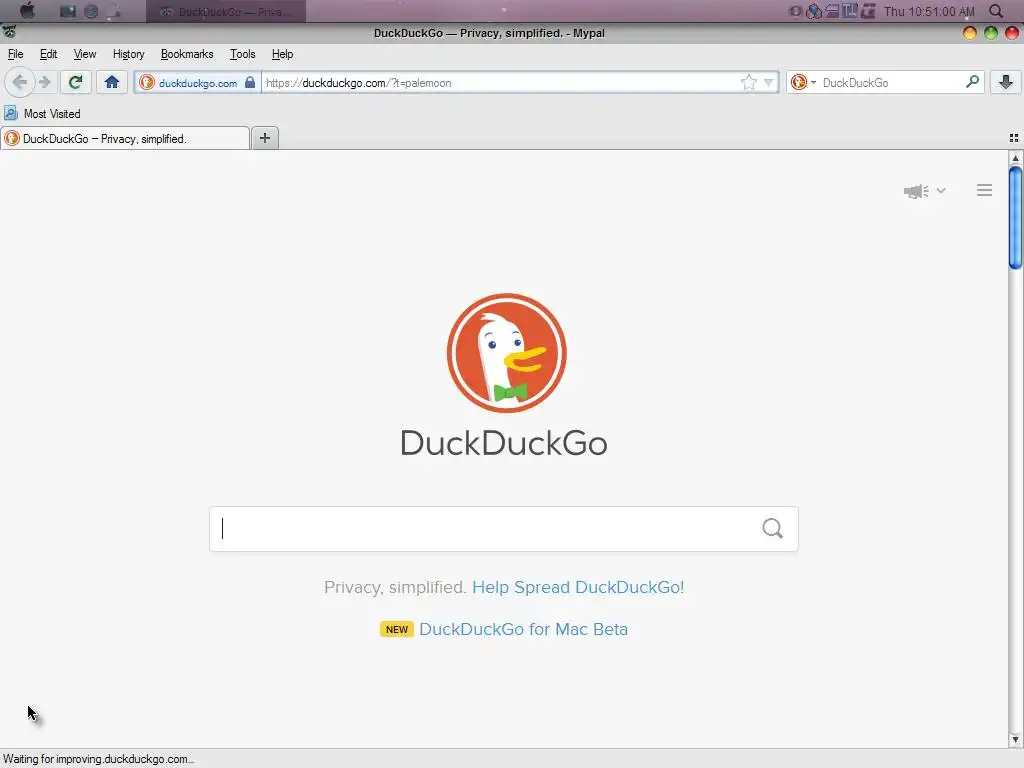Open the Help menu
1024x768 pixels.
pyautogui.click(x=282, y=54)
